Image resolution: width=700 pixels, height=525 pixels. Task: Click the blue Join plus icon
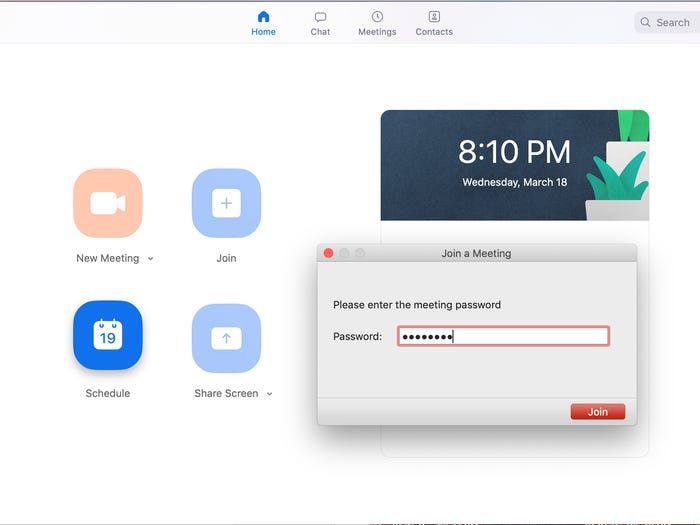click(226, 203)
